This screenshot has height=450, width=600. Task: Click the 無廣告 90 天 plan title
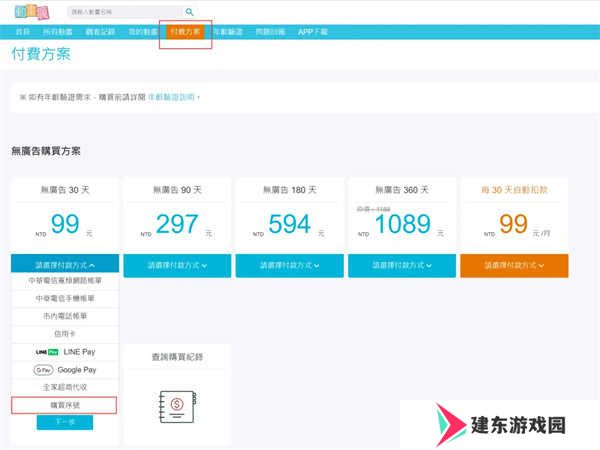177,190
